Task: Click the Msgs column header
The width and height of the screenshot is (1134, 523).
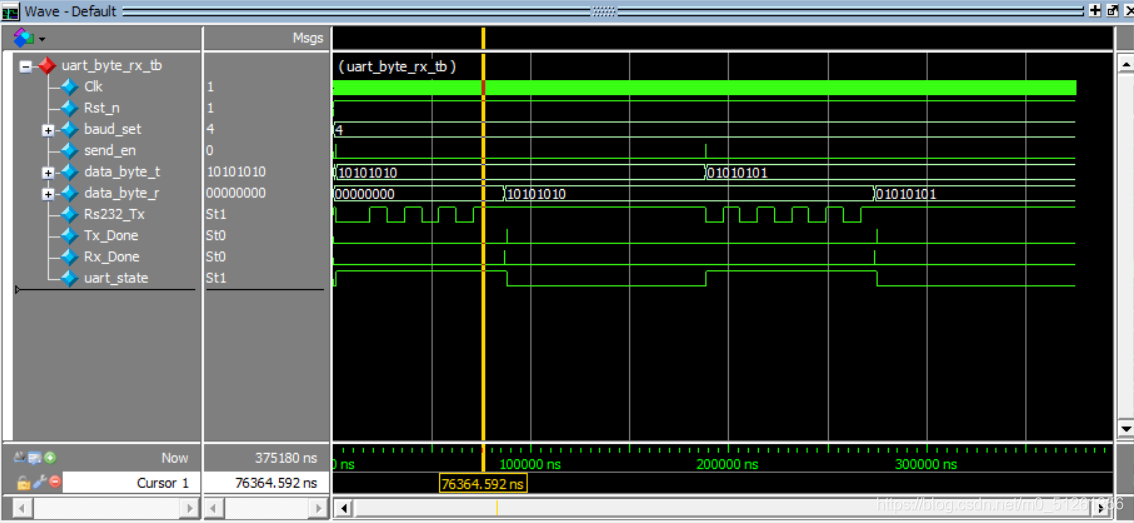Action: coord(307,38)
